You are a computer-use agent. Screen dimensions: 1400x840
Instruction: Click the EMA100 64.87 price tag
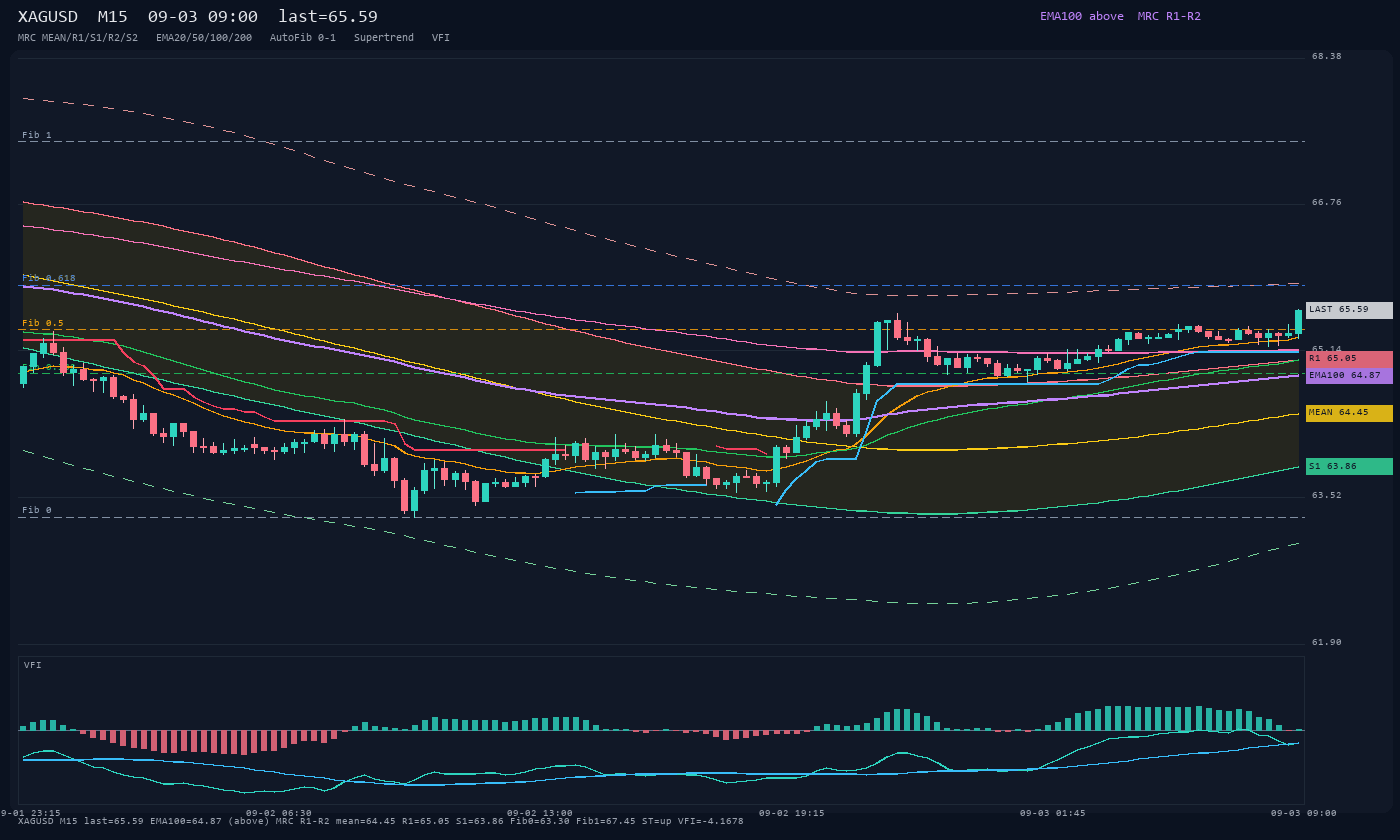pyautogui.click(x=1349, y=375)
